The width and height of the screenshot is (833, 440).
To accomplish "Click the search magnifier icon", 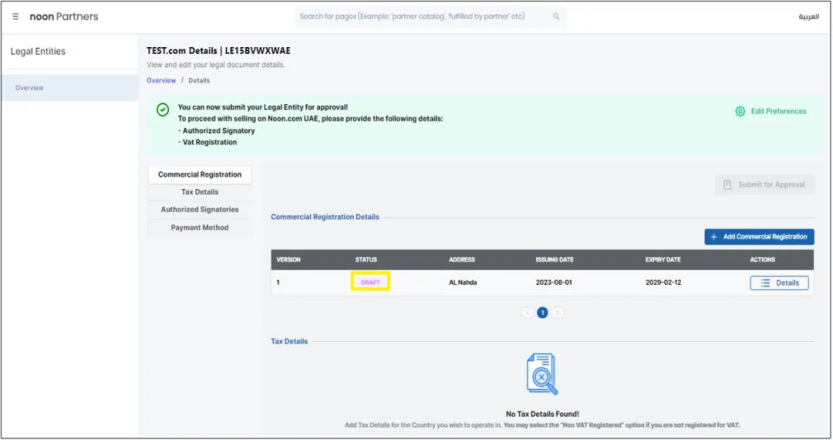I will click(556, 17).
